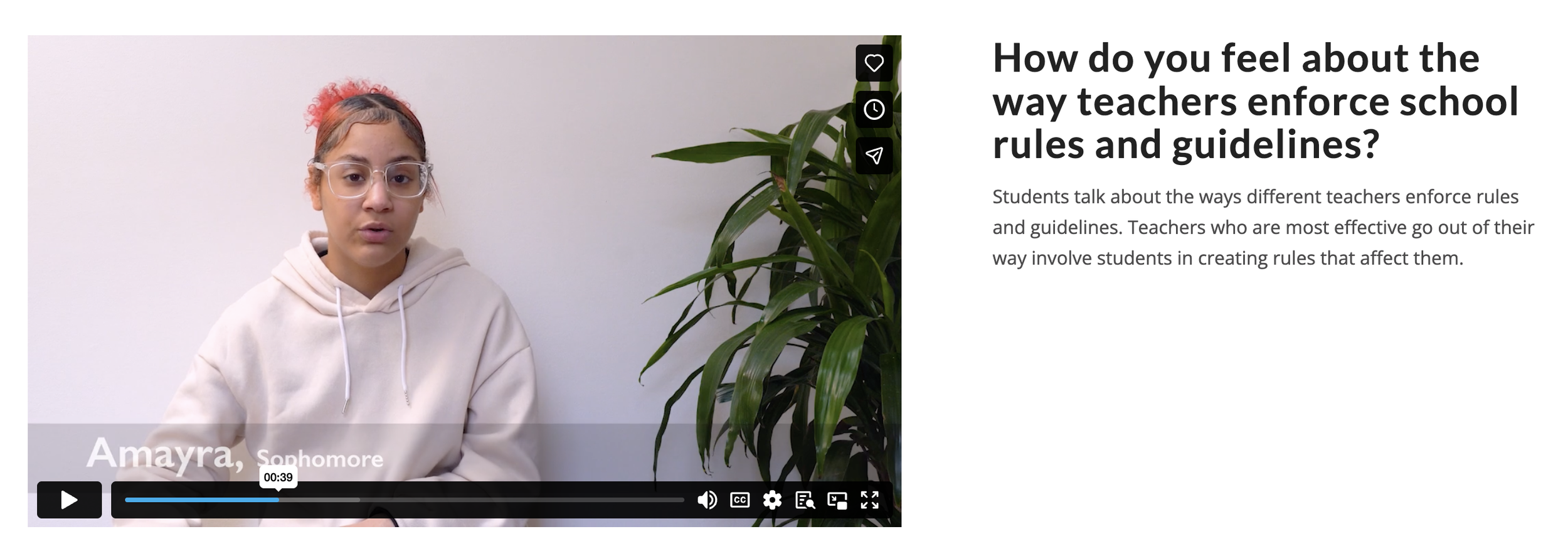Image resolution: width=1568 pixels, height=556 pixels.
Task: Start playback with the play button
Action: coord(69,500)
